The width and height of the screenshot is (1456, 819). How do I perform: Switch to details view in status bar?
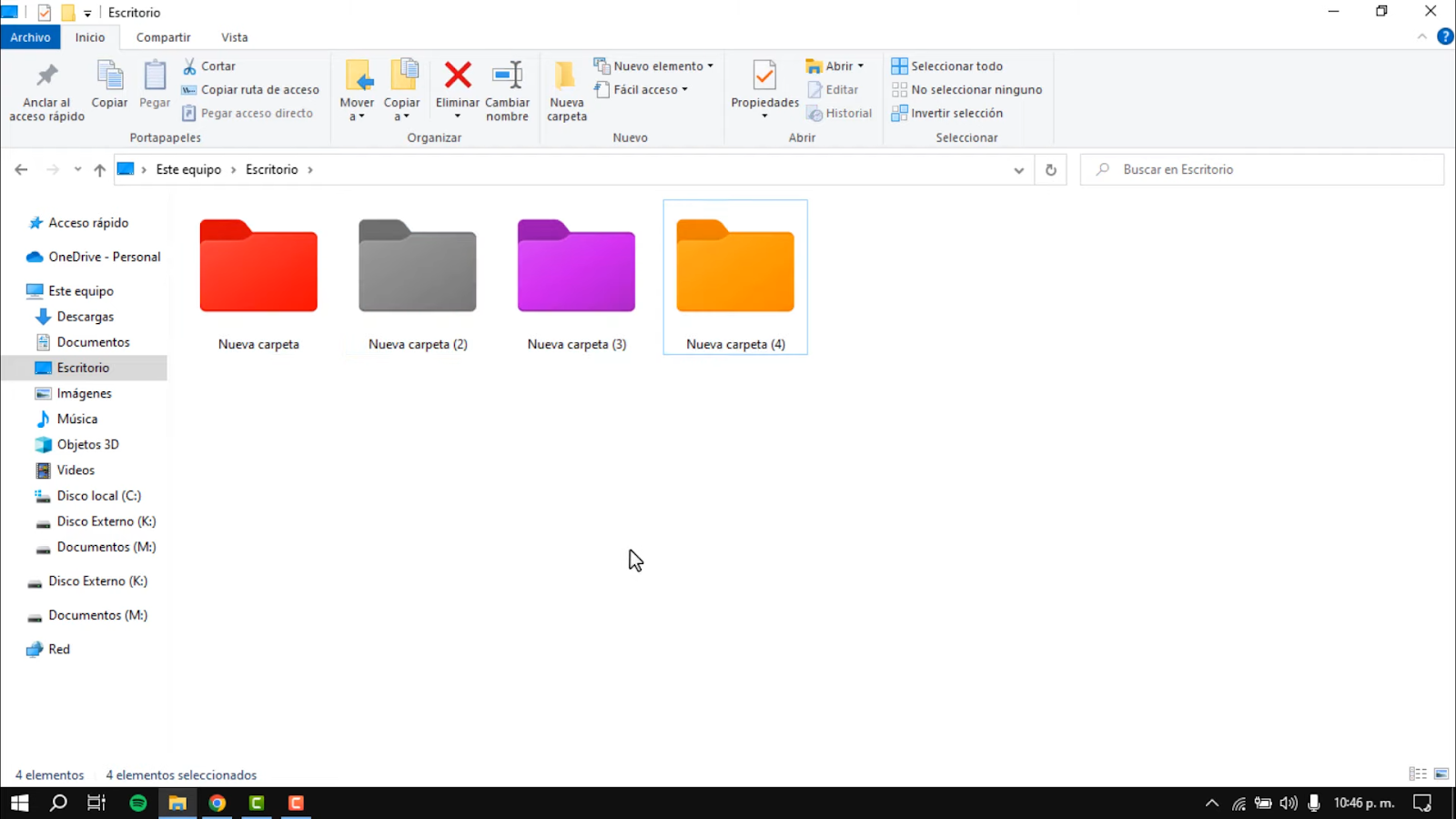1417,774
